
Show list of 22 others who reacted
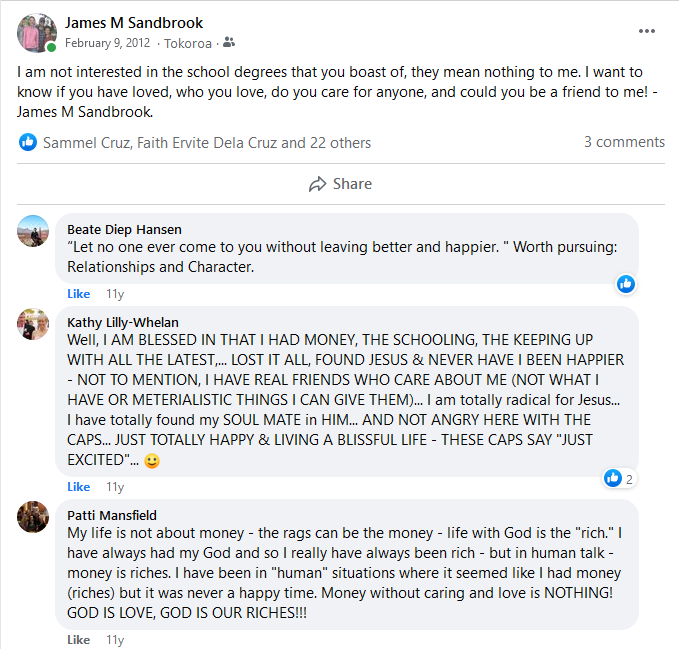tap(326, 143)
